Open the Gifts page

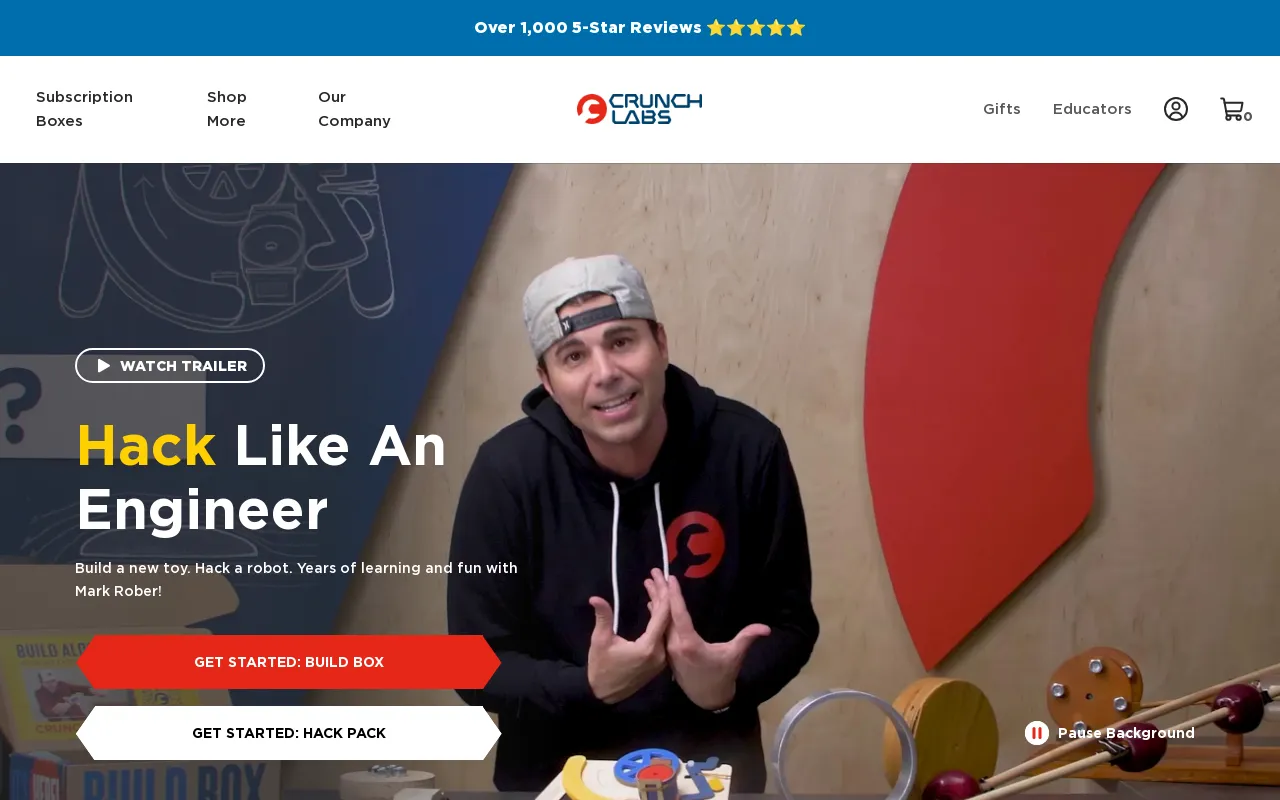click(x=1002, y=109)
